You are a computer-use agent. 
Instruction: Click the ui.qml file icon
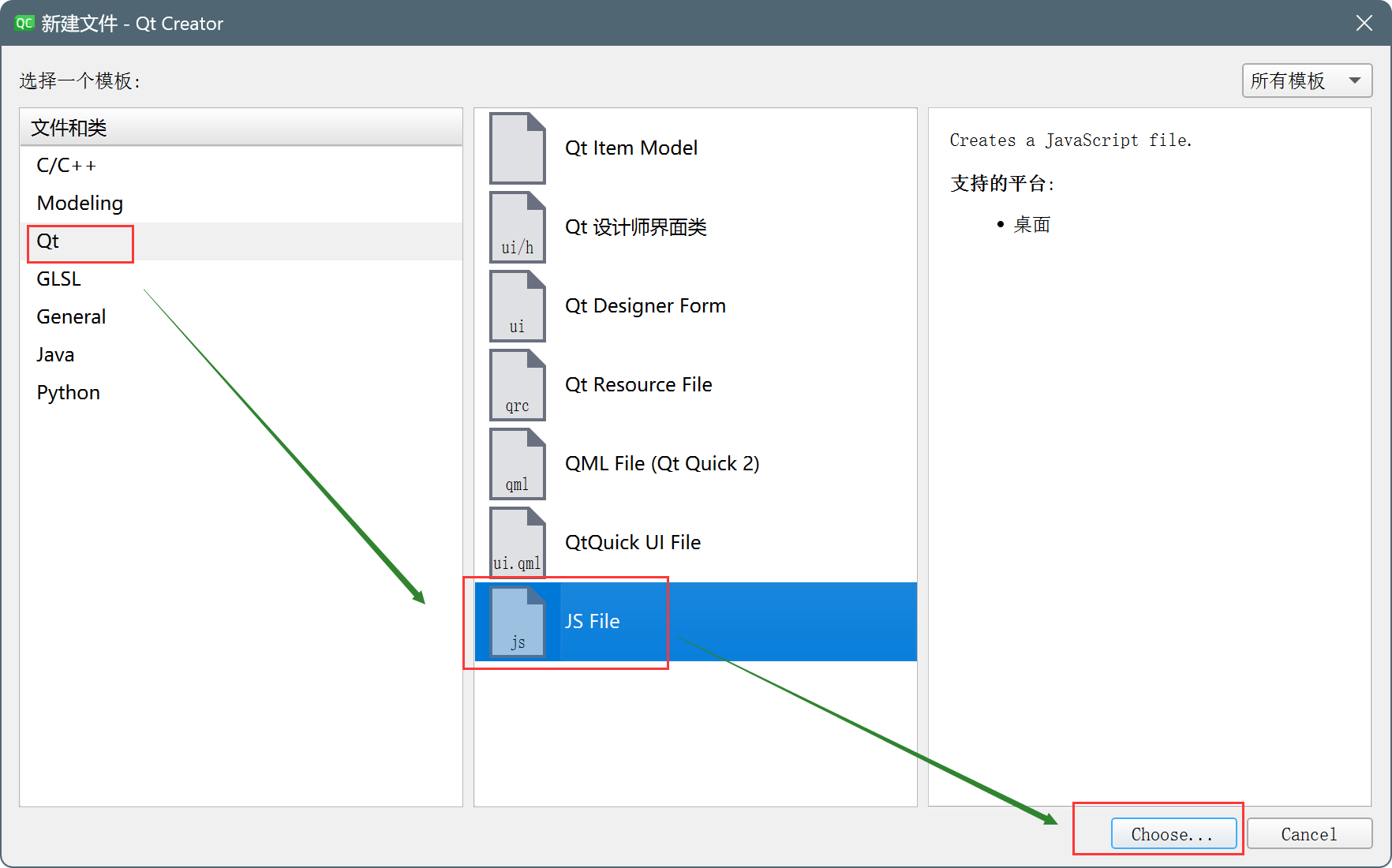517,543
